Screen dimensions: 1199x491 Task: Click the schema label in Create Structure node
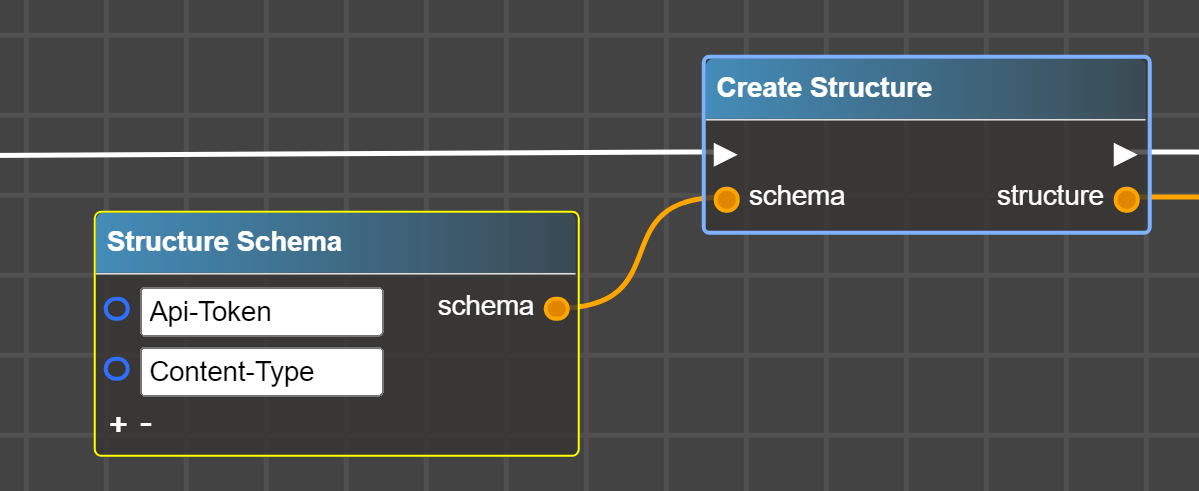pyautogui.click(x=796, y=197)
